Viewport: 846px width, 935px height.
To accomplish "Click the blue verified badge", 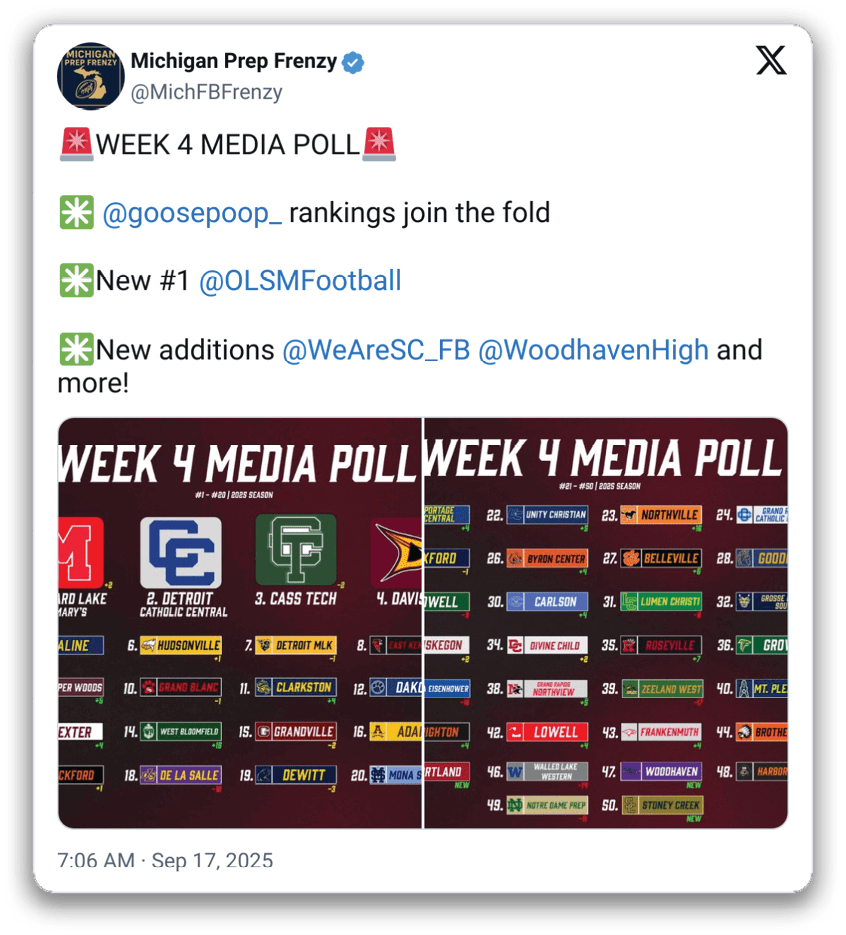I will tap(353, 62).
